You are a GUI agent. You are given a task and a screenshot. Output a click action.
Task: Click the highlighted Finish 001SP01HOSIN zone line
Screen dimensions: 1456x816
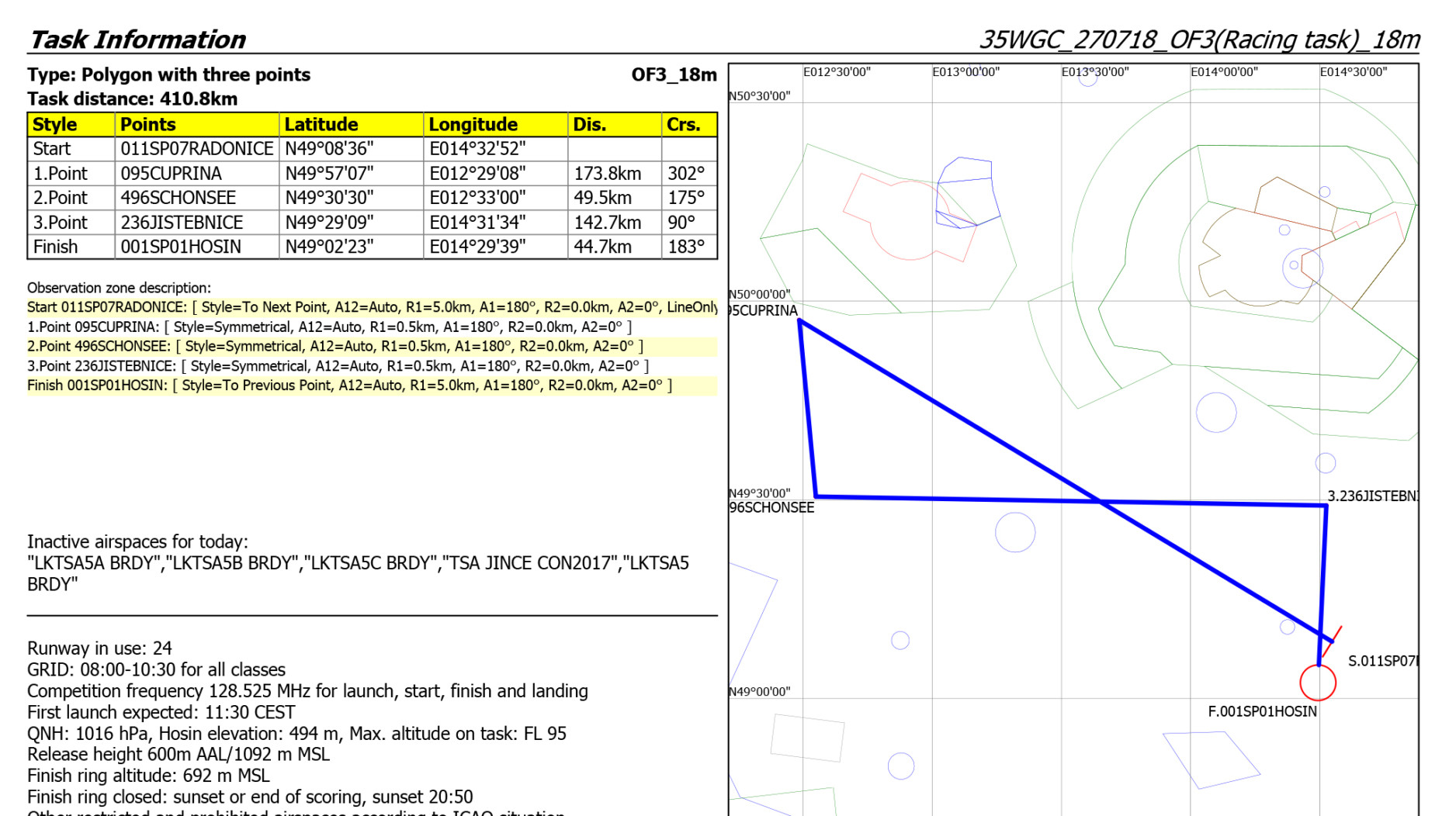349,386
